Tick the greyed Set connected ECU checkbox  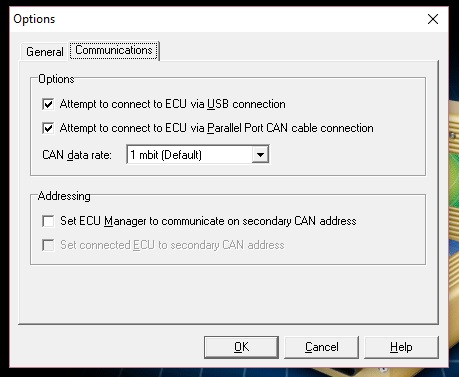coord(48,245)
